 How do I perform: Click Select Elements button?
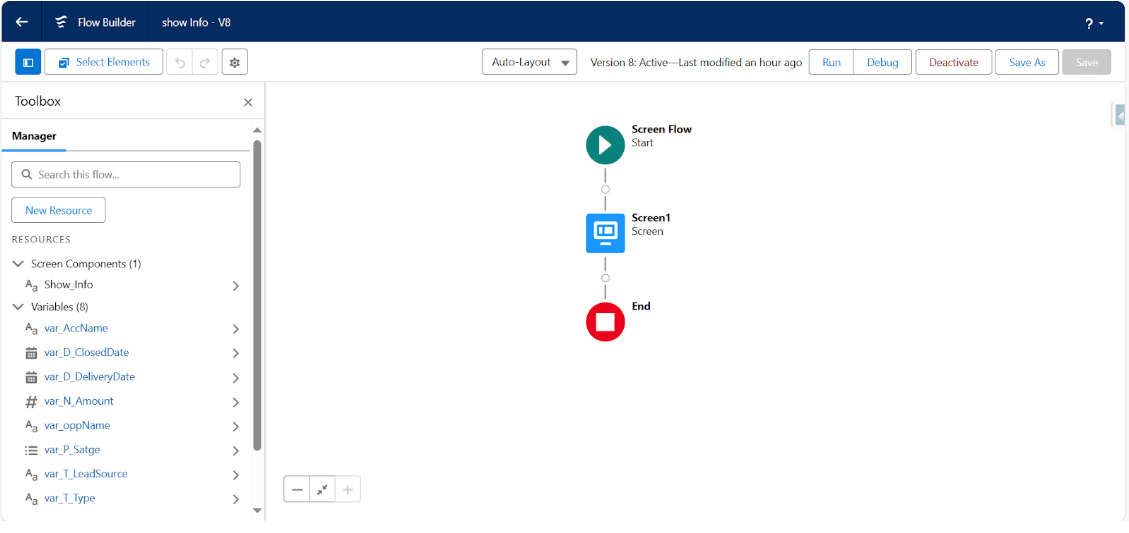103,63
